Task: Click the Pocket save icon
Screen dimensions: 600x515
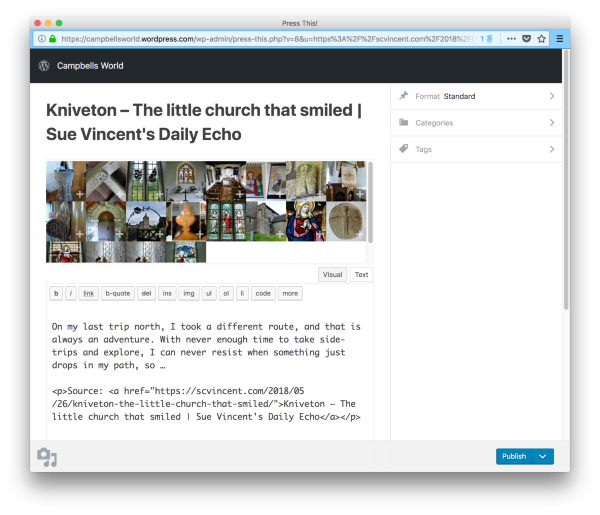Action: tap(527, 39)
